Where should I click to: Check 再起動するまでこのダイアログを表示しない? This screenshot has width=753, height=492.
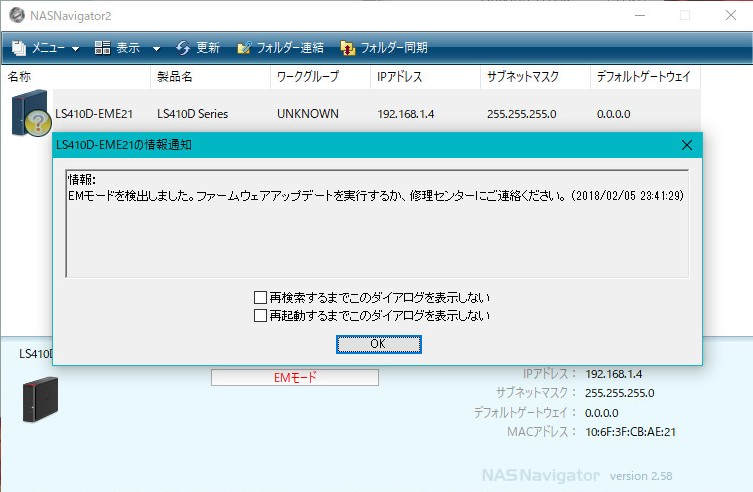point(260,315)
